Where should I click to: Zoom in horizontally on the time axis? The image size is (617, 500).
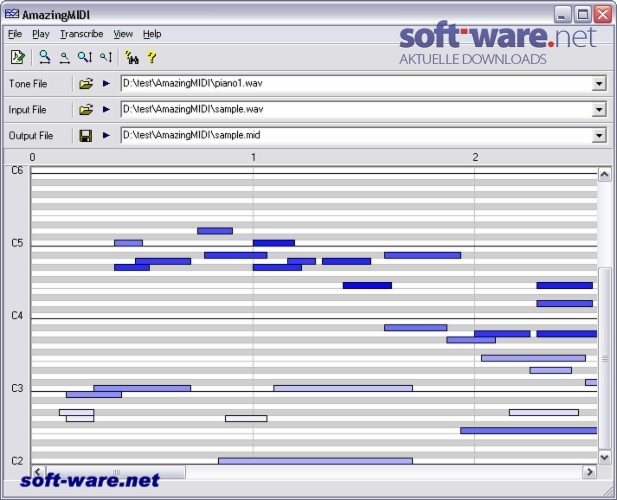[x=45, y=57]
